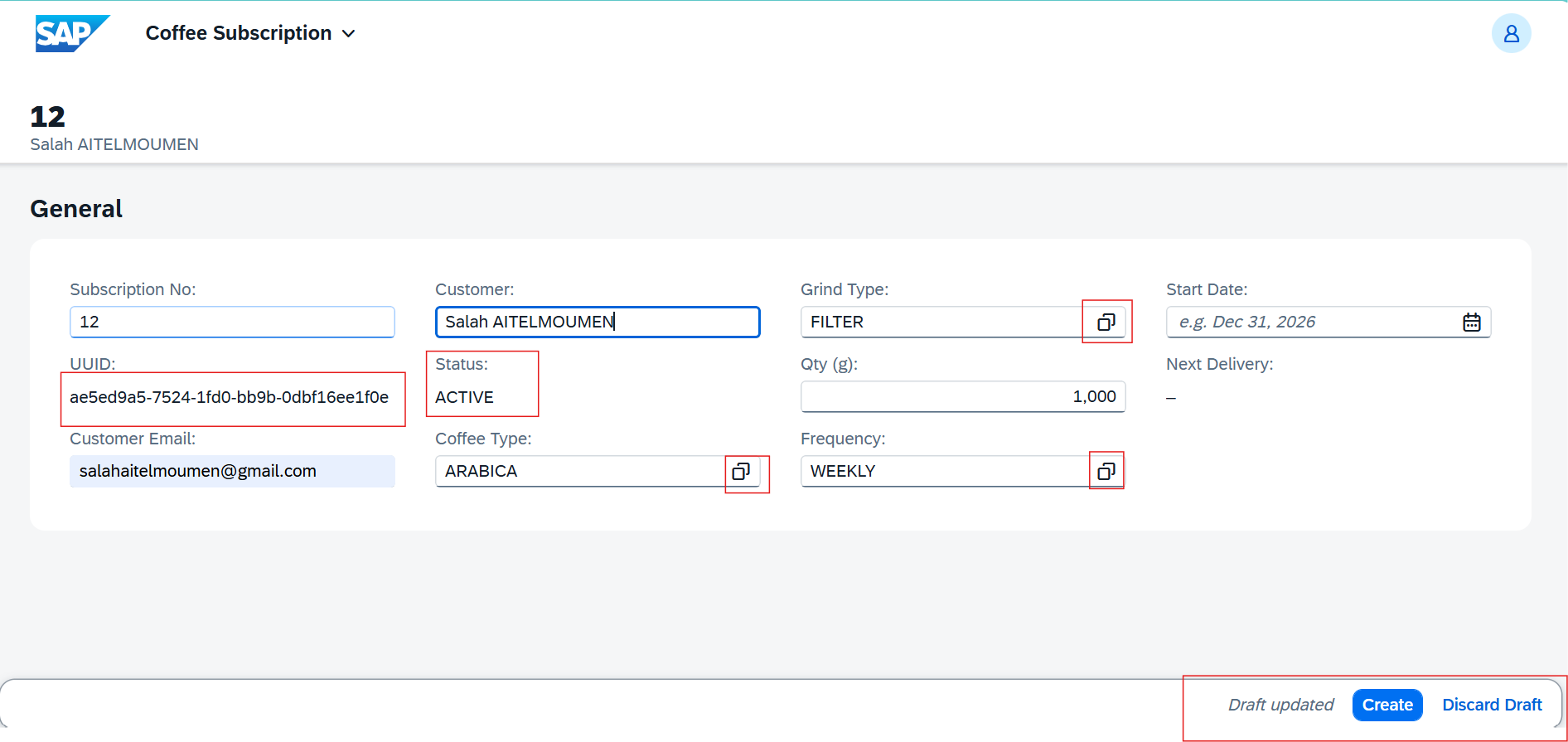Click Discard Draft
1568x742 pixels.
point(1491,705)
